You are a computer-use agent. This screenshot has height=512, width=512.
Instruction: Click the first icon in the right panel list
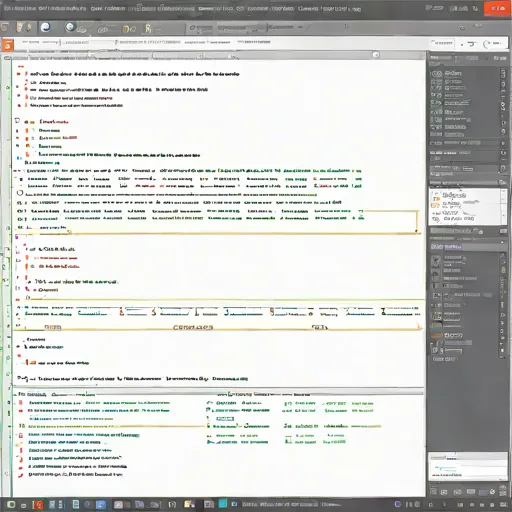click(437, 74)
